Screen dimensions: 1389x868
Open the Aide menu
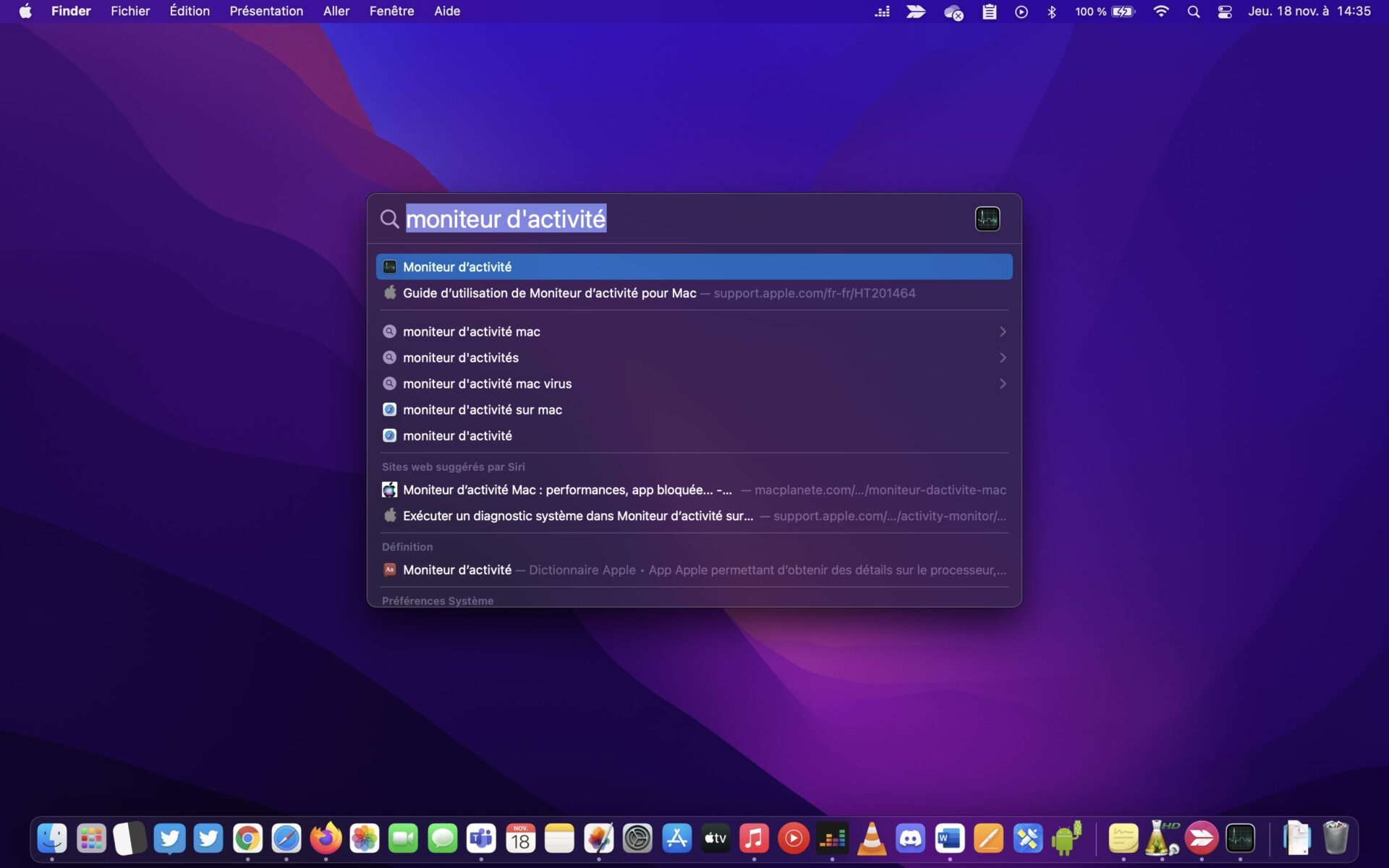pos(447,12)
